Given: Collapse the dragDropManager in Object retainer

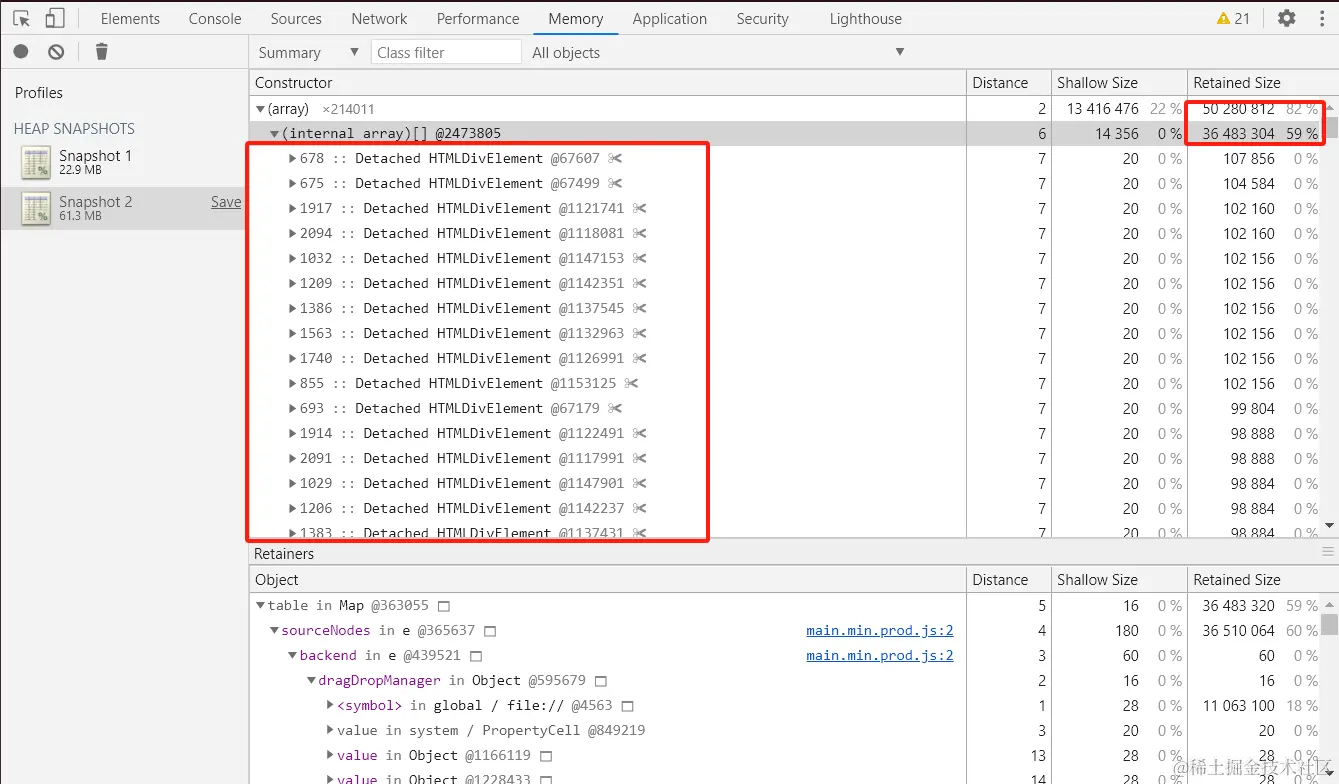Looking at the screenshot, I should 311,681.
